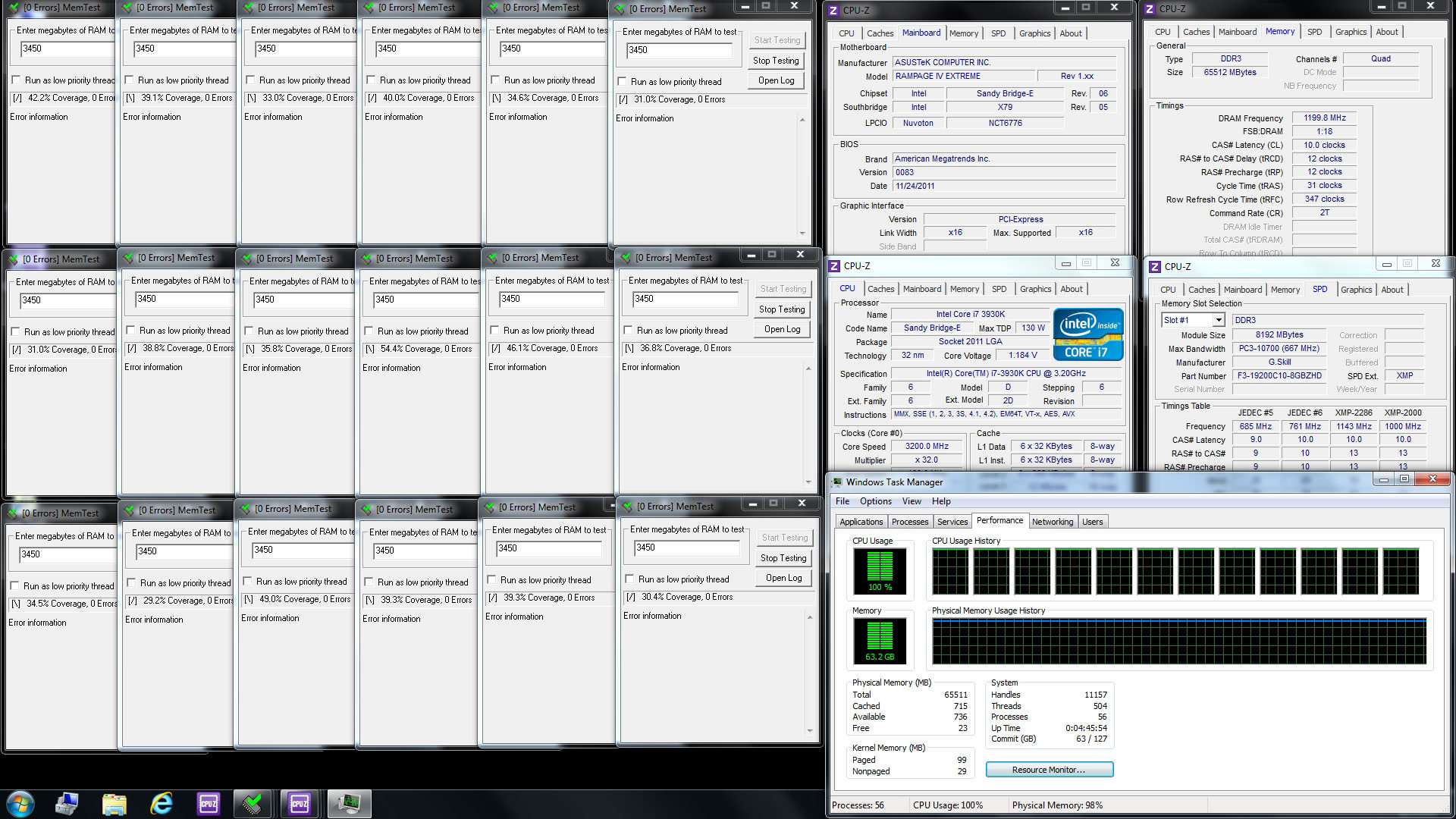Screen dimensions: 1456x819
Task: Switch to the Networking tab in Task Manager
Action: click(1053, 522)
